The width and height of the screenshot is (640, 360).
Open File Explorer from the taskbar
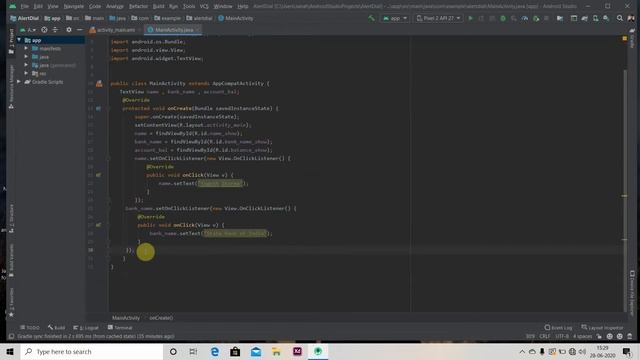click(x=276, y=351)
